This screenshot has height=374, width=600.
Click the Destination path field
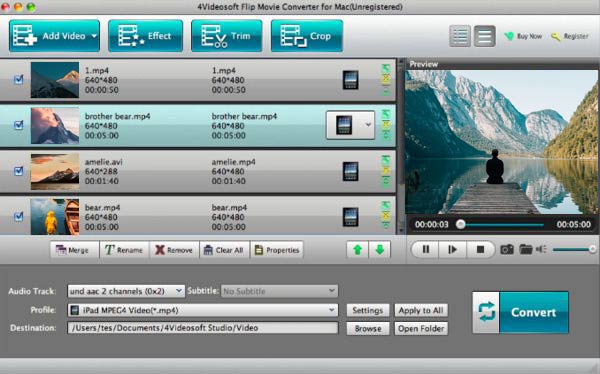(x=203, y=328)
